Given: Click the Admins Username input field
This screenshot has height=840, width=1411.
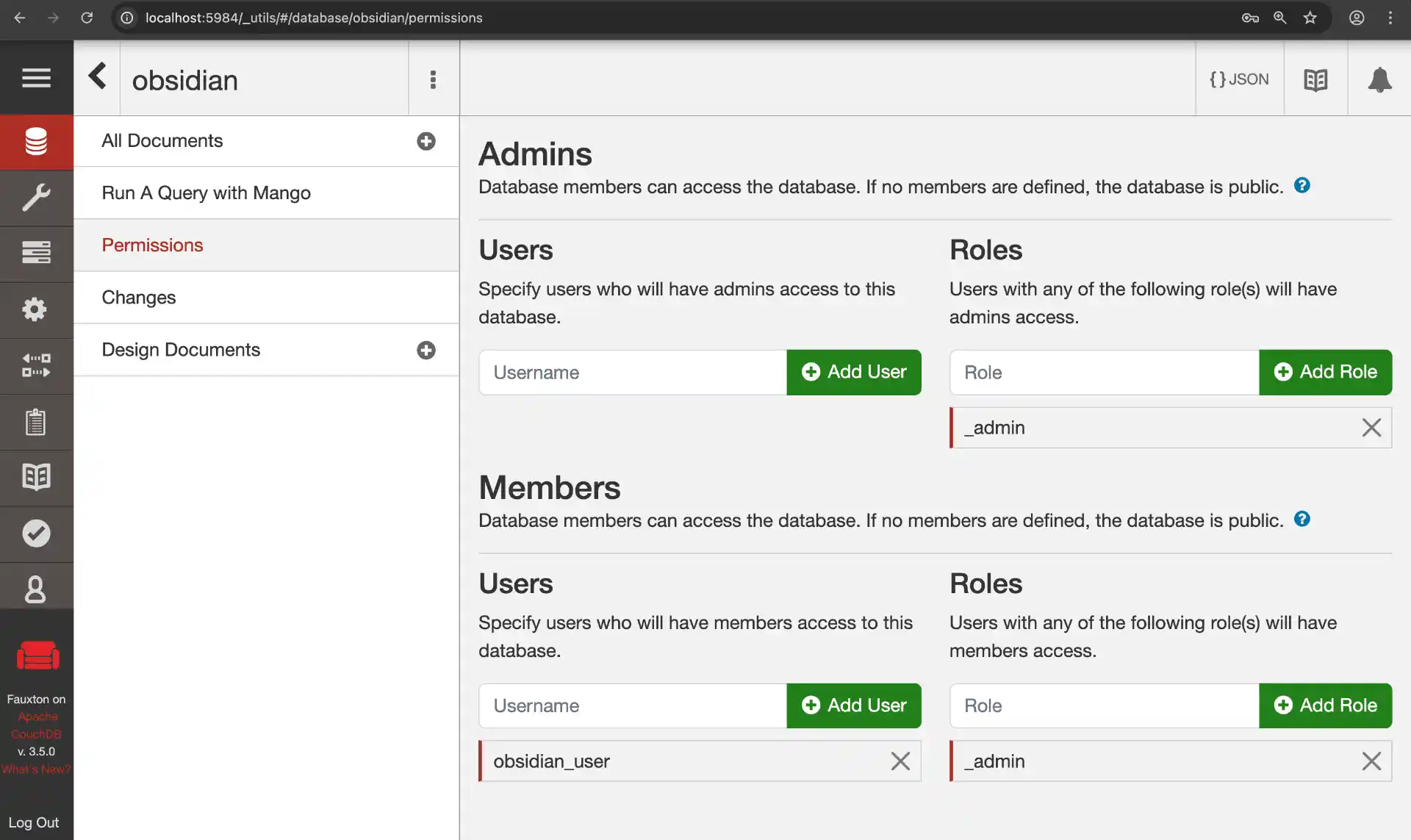Looking at the screenshot, I should coord(632,373).
